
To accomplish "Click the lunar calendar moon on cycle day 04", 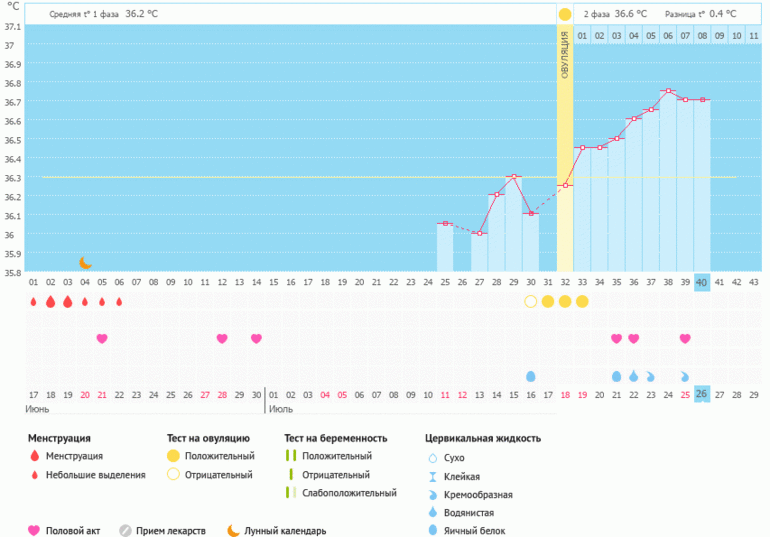I will click(x=85, y=263).
